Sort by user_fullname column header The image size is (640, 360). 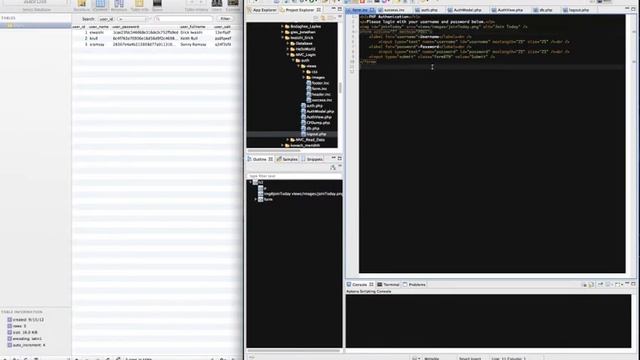click(x=196, y=27)
